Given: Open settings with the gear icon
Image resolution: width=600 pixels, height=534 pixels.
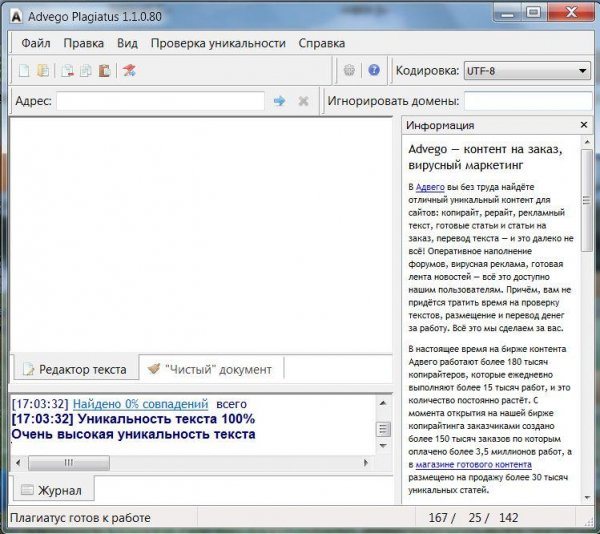Looking at the screenshot, I should (x=349, y=70).
